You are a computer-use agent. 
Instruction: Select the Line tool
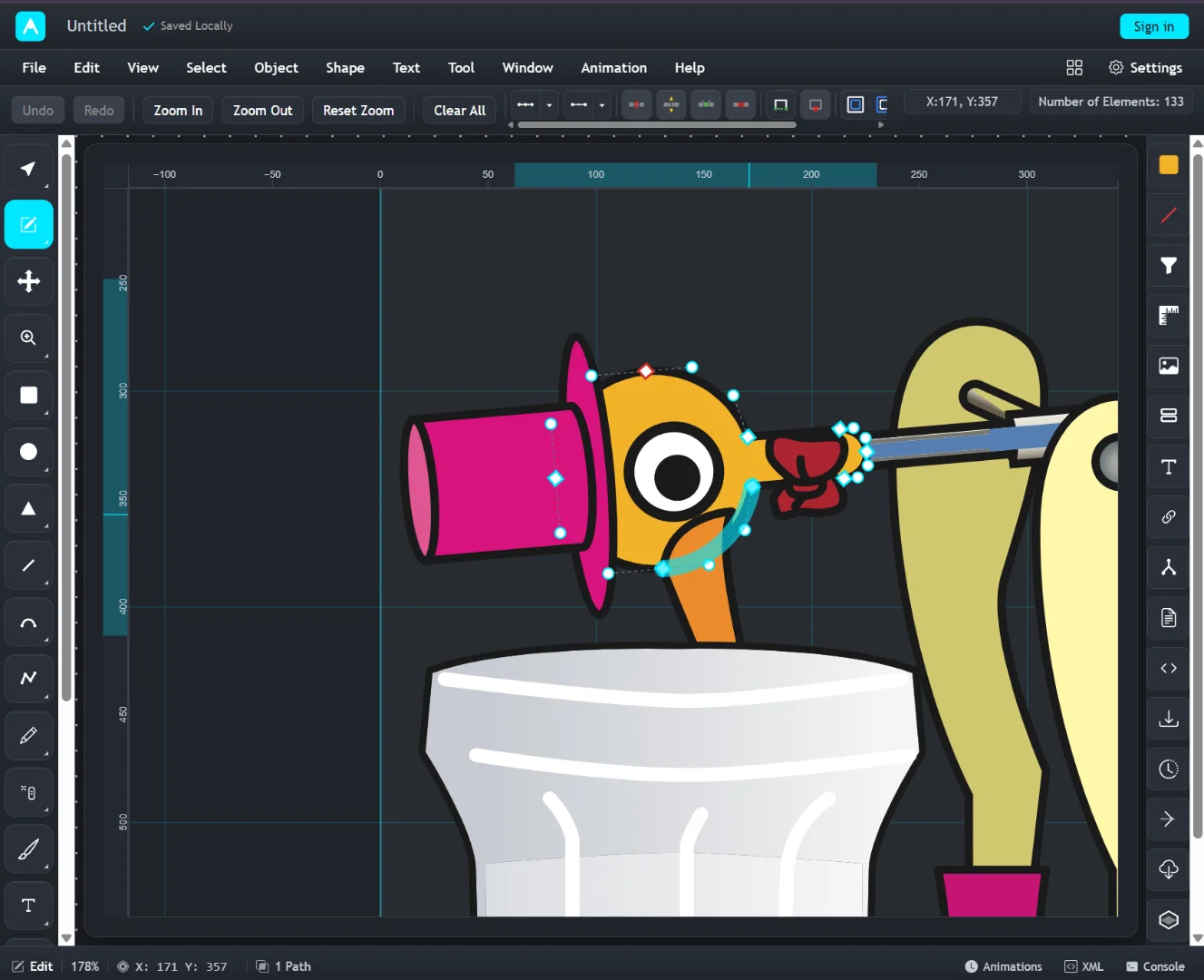coord(29,565)
